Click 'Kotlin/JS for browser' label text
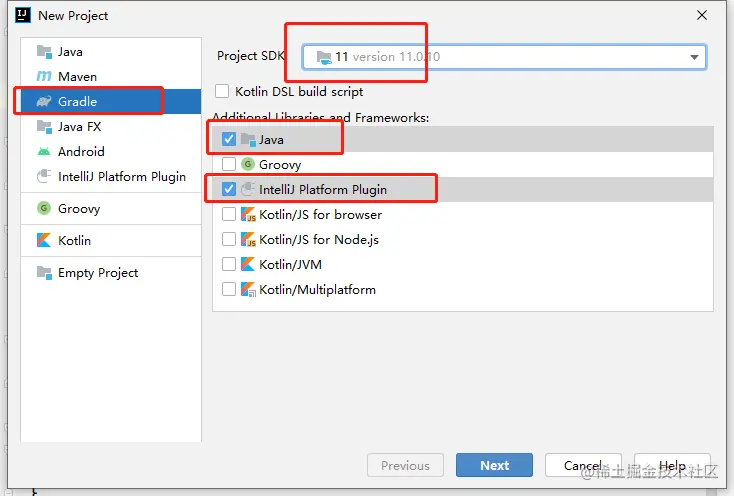This screenshot has height=496, width=734. point(321,214)
